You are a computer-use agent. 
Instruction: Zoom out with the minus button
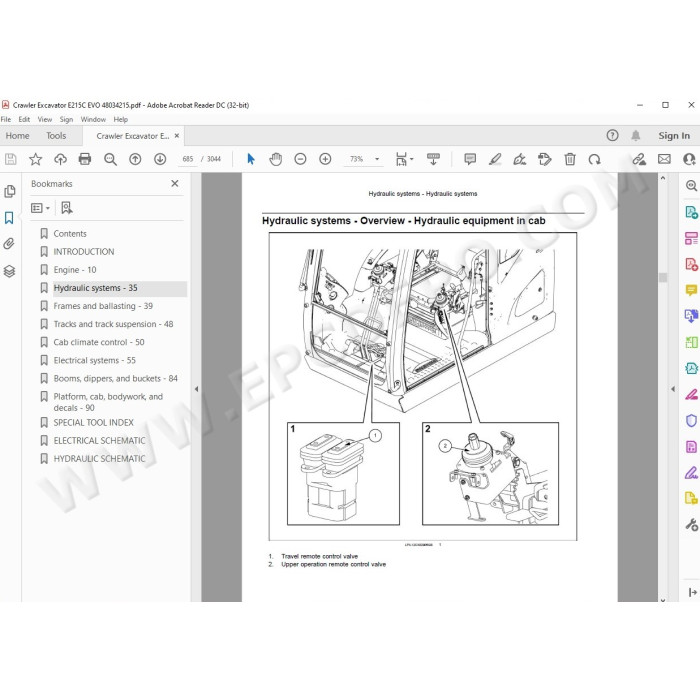click(300, 159)
